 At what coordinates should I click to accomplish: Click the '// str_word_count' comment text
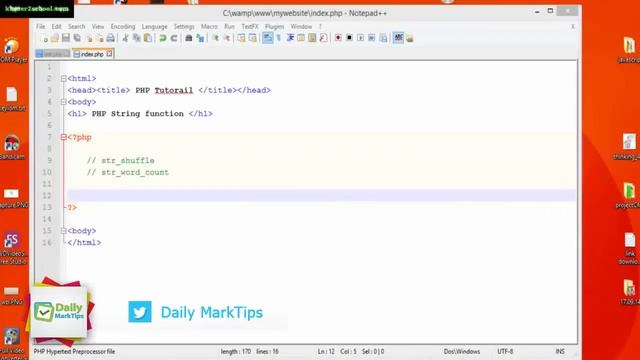click(x=127, y=172)
